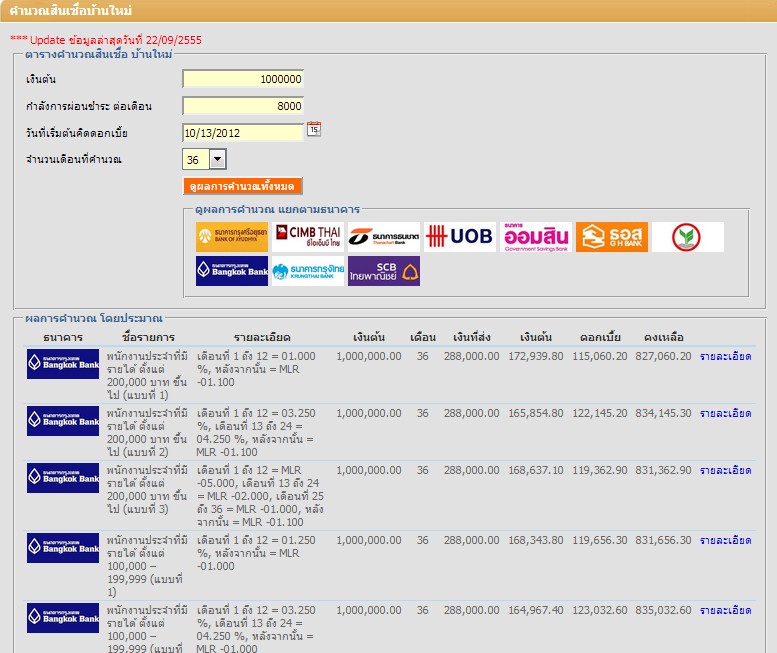Screen dimensions: 777x653
Task: Click Bangkok Bank logo in 834,145.30 row
Action: (x=63, y=421)
